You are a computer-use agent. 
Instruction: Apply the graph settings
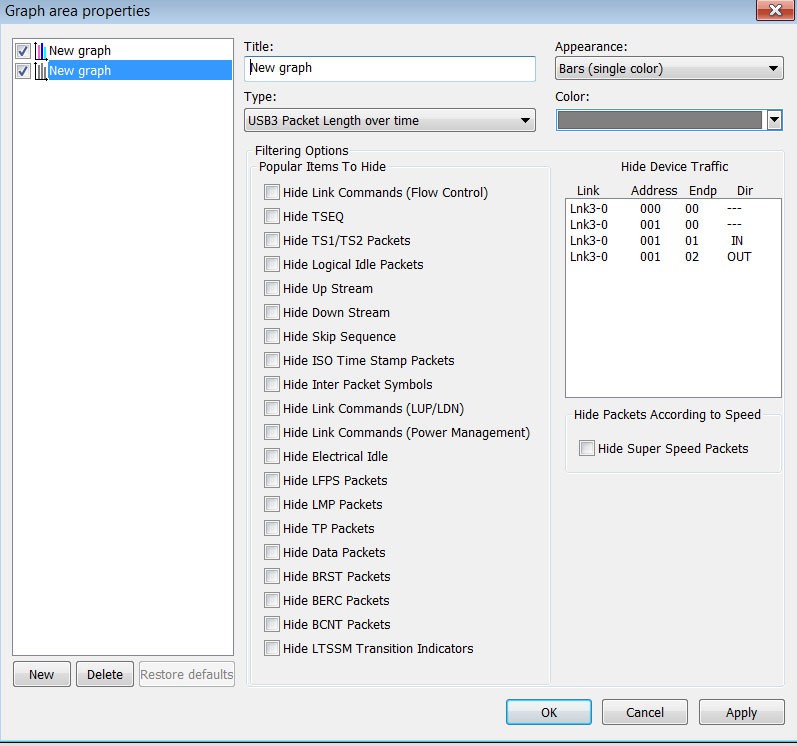point(742,712)
